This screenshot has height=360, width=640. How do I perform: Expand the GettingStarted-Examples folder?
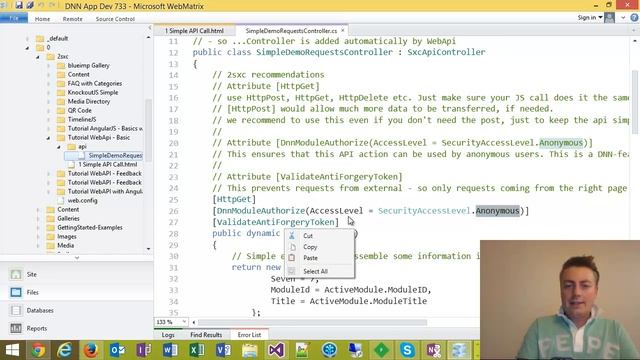(38, 228)
